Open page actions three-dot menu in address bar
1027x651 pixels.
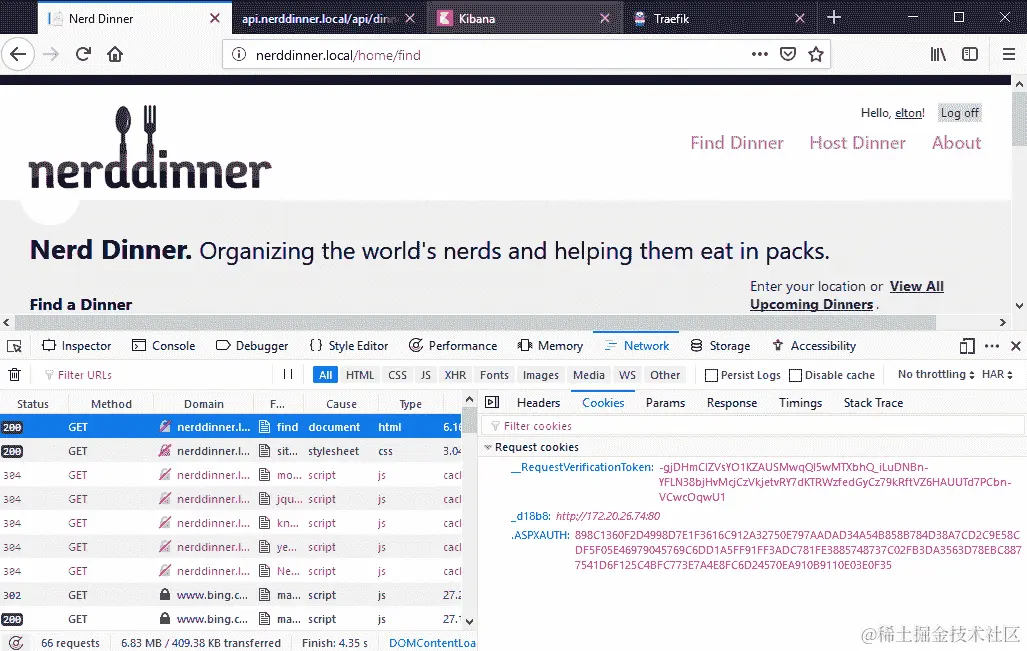tap(760, 54)
